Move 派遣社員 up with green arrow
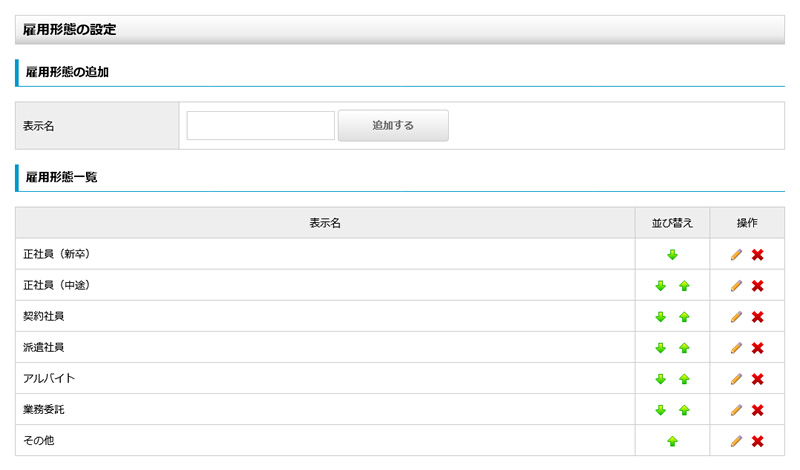The image size is (800, 470). (684, 348)
